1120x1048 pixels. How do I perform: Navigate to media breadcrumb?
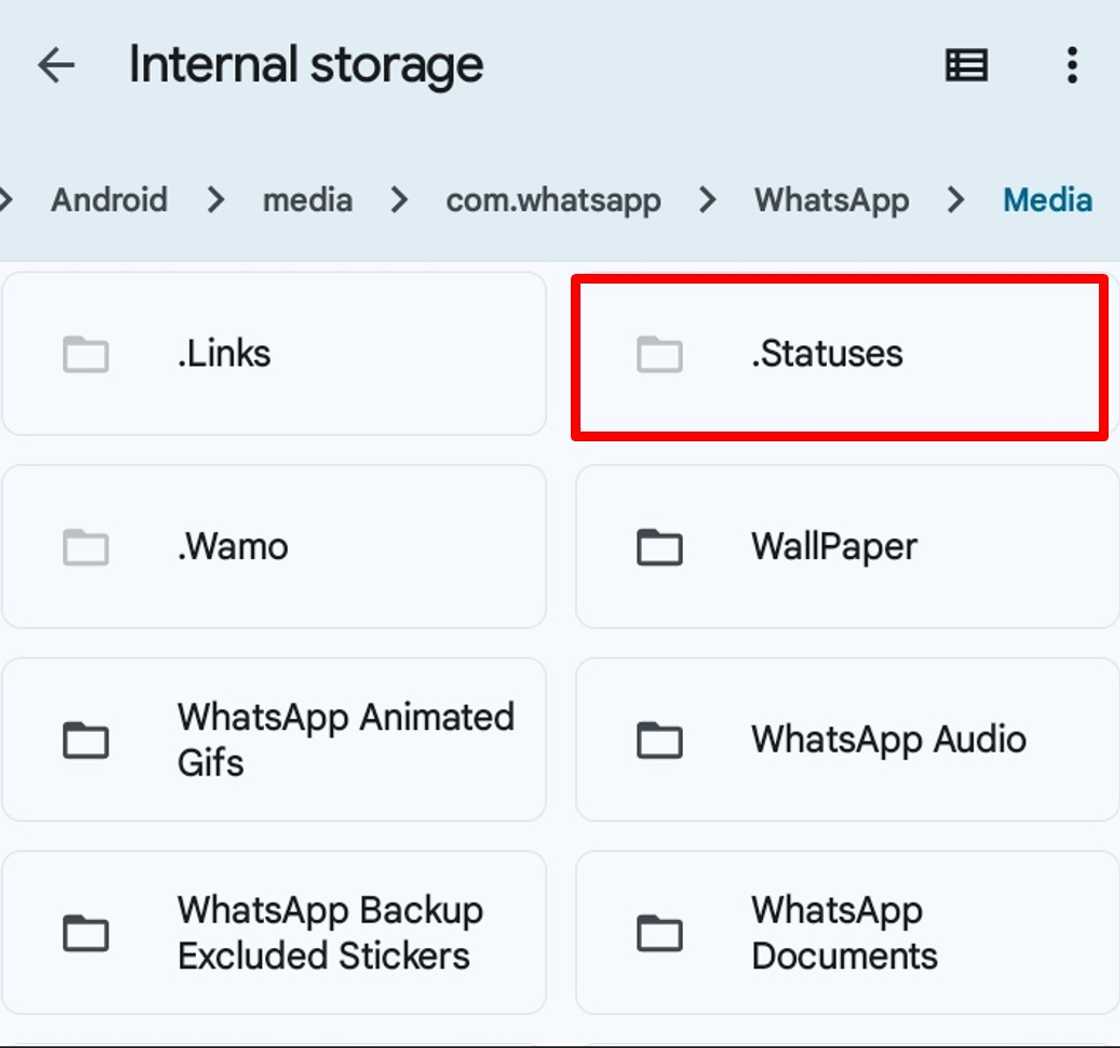[x=308, y=200]
